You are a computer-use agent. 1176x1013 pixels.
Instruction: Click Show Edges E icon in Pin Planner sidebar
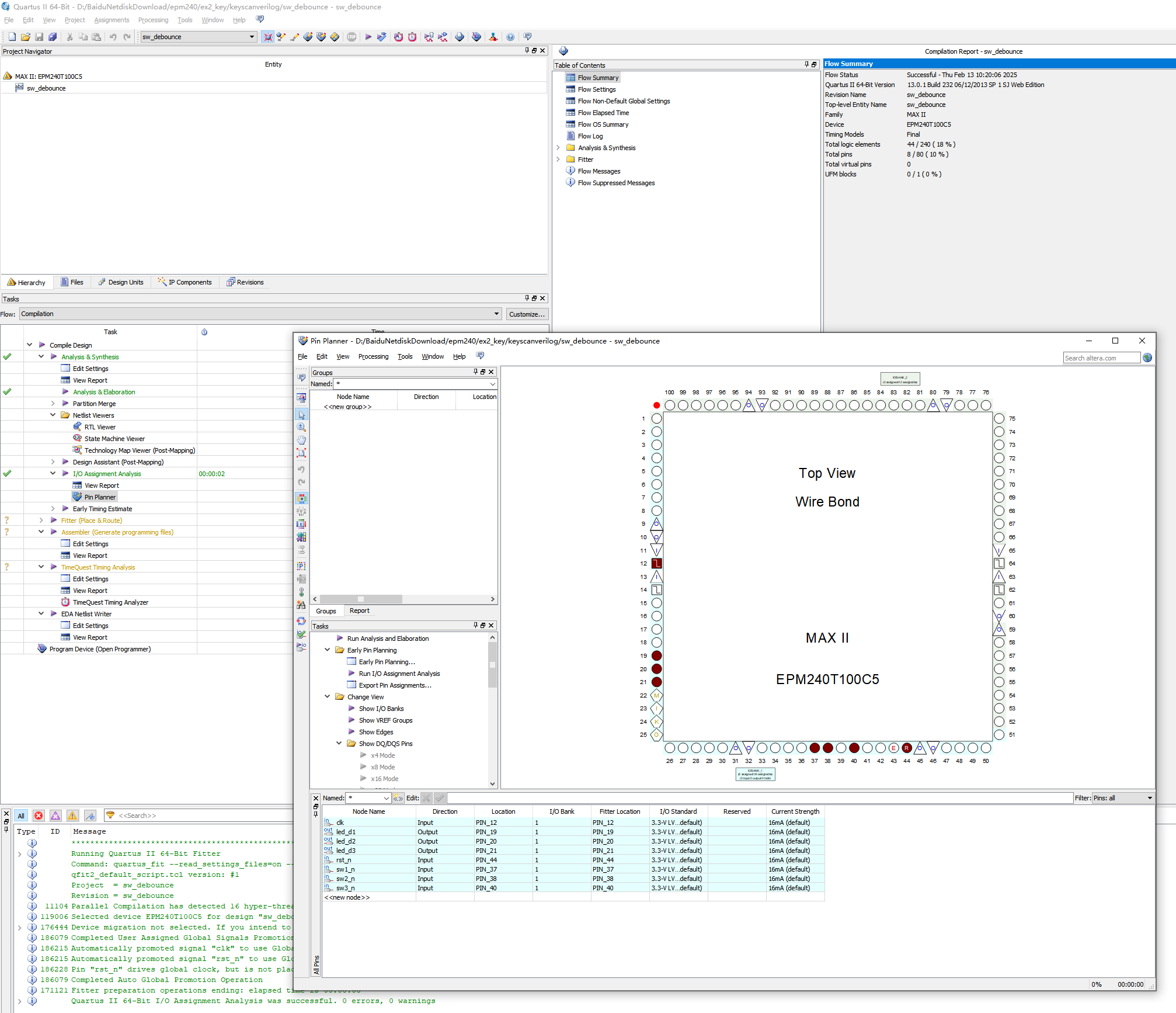(301, 524)
